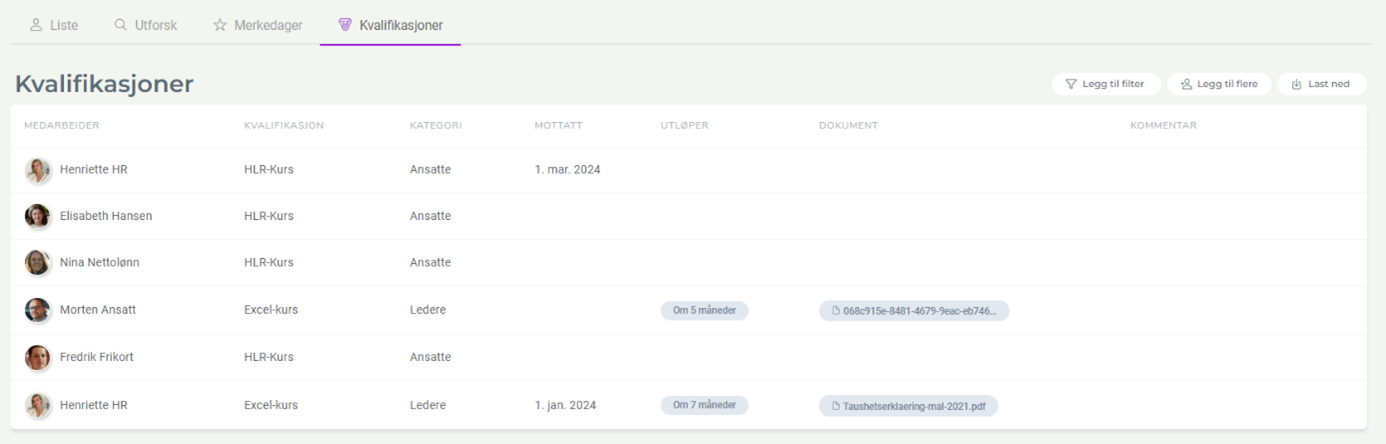
Task: Switch to the Utforsk tab
Action: click(x=146, y=25)
